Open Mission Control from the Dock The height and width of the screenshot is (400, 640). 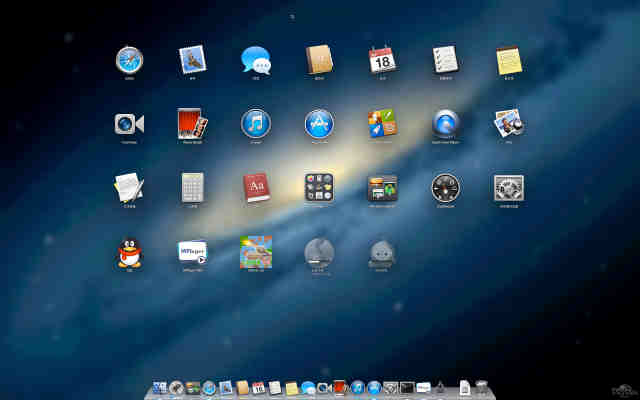[193, 388]
